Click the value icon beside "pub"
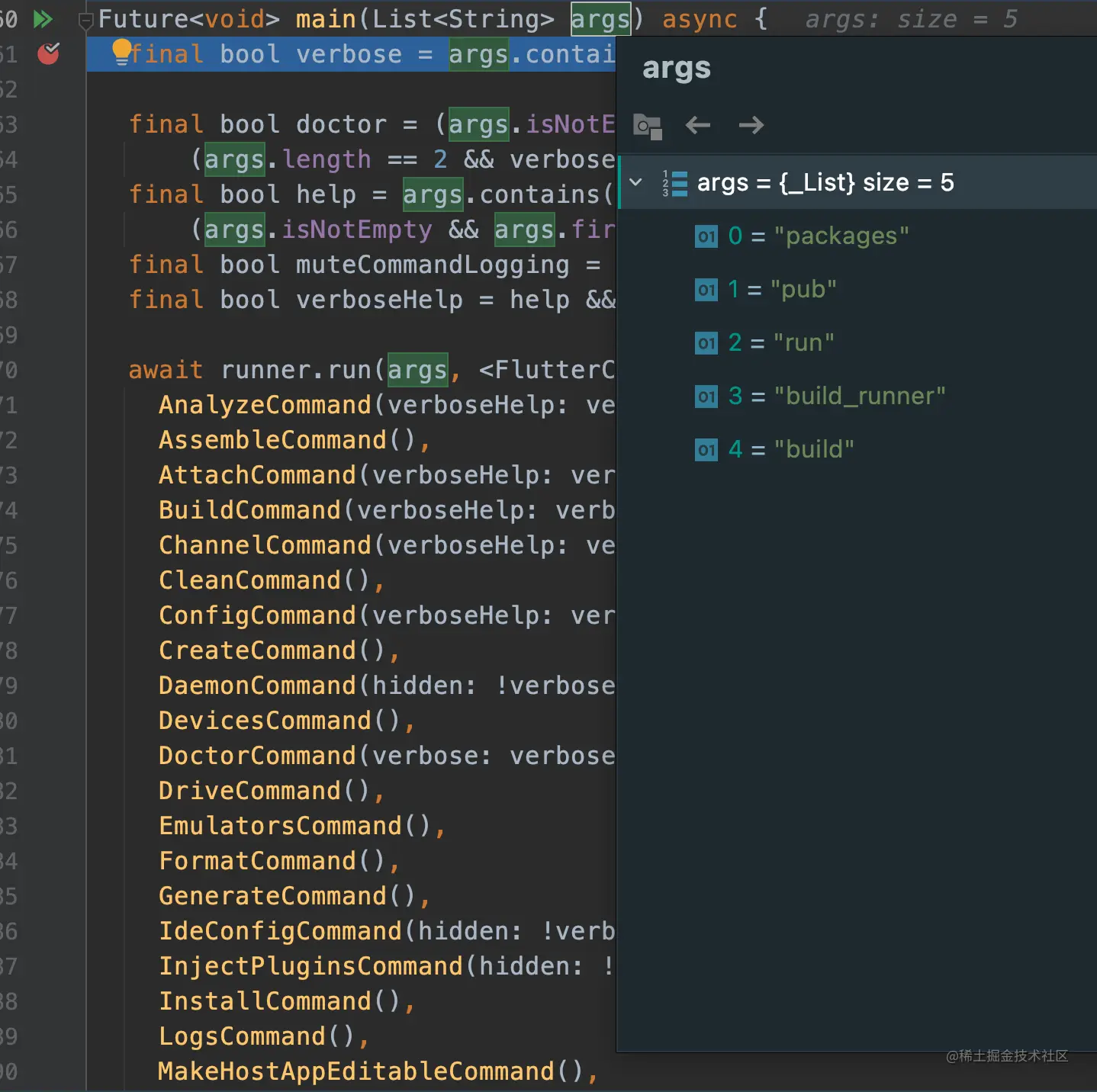Viewport: 1097px width, 1092px height. 706,290
